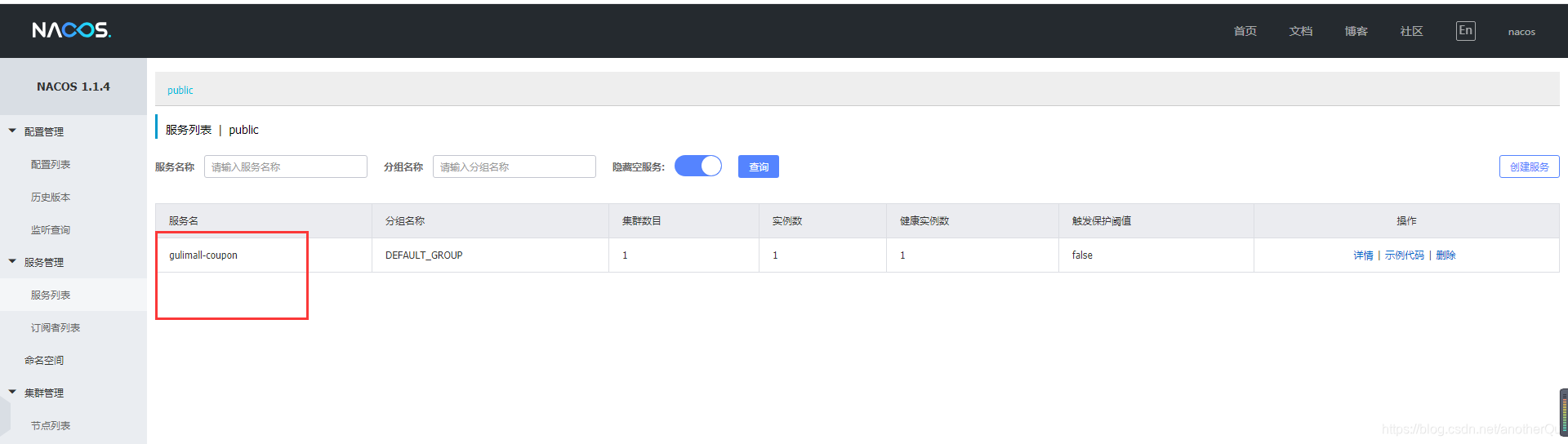Select the public namespace tab
The image size is (1568, 444).
180,90
